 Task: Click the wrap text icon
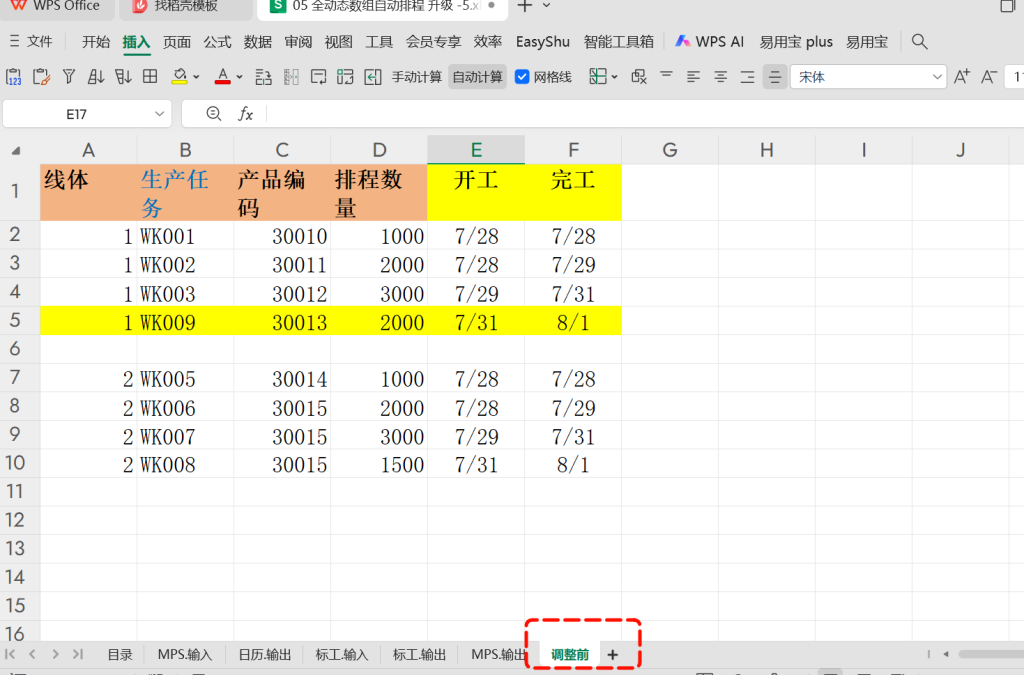coord(318,77)
